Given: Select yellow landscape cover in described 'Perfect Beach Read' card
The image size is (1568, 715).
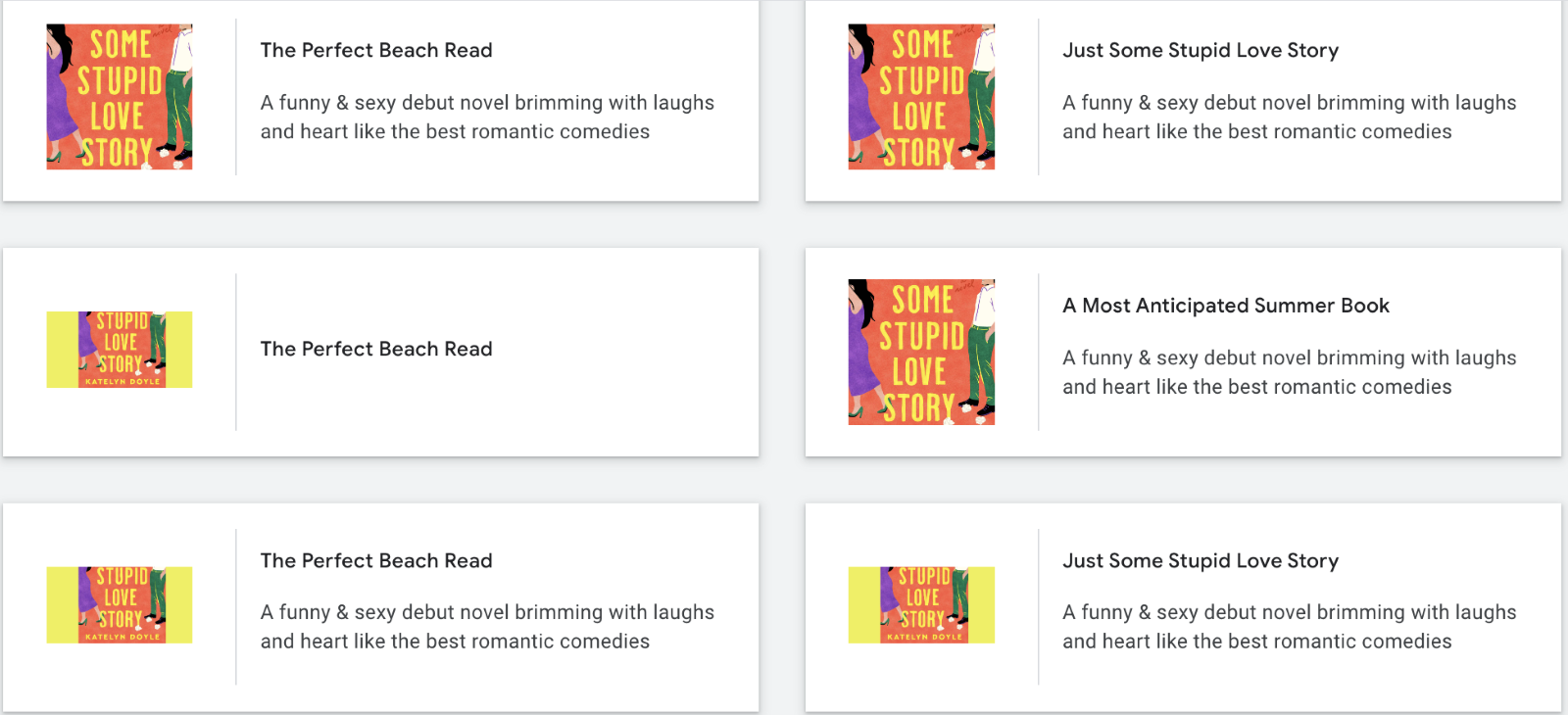Looking at the screenshot, I should [120, 604].
